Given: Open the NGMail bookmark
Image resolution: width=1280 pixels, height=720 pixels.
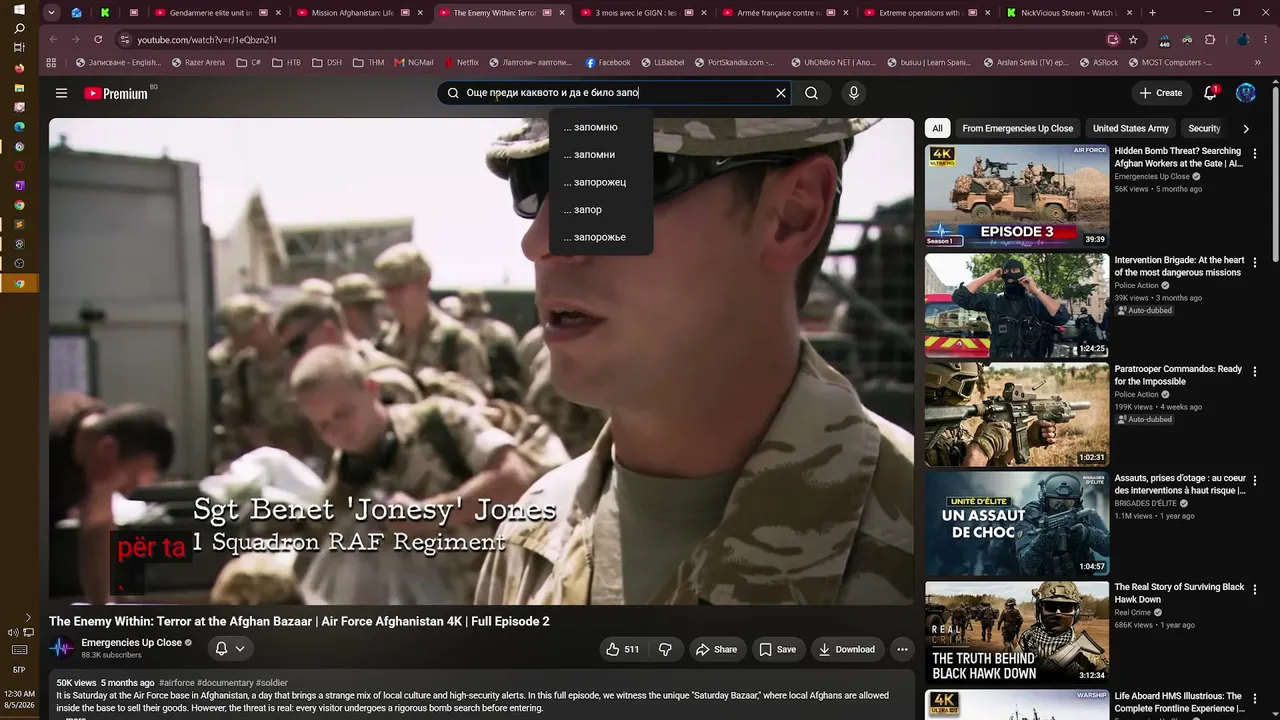Looking at the screenshot, I should pos(413,62).
